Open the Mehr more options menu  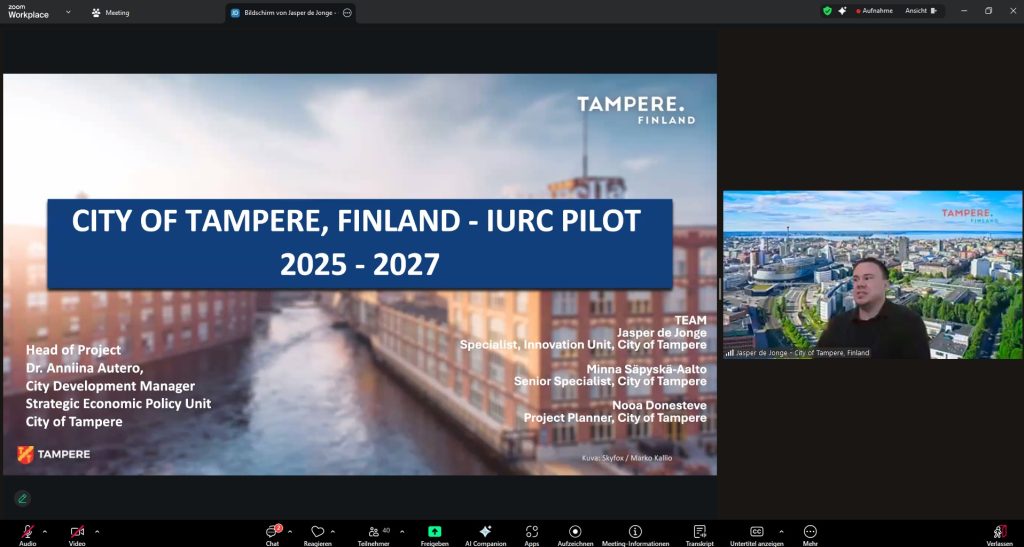pos(810,532)
